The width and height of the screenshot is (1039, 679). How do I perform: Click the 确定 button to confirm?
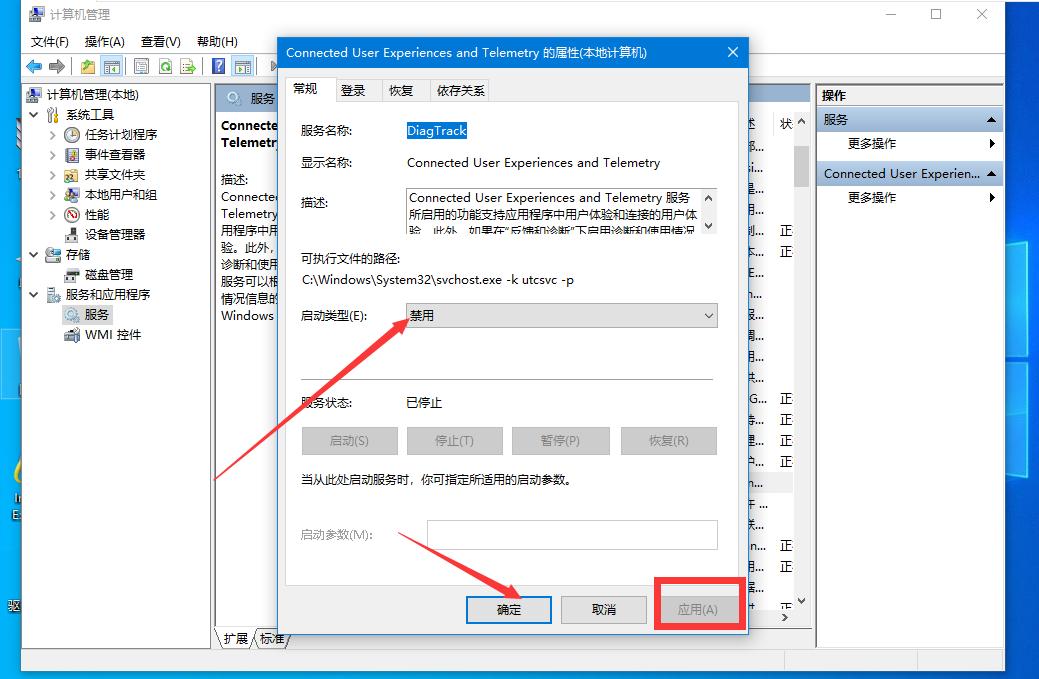(x=508, y=610)
